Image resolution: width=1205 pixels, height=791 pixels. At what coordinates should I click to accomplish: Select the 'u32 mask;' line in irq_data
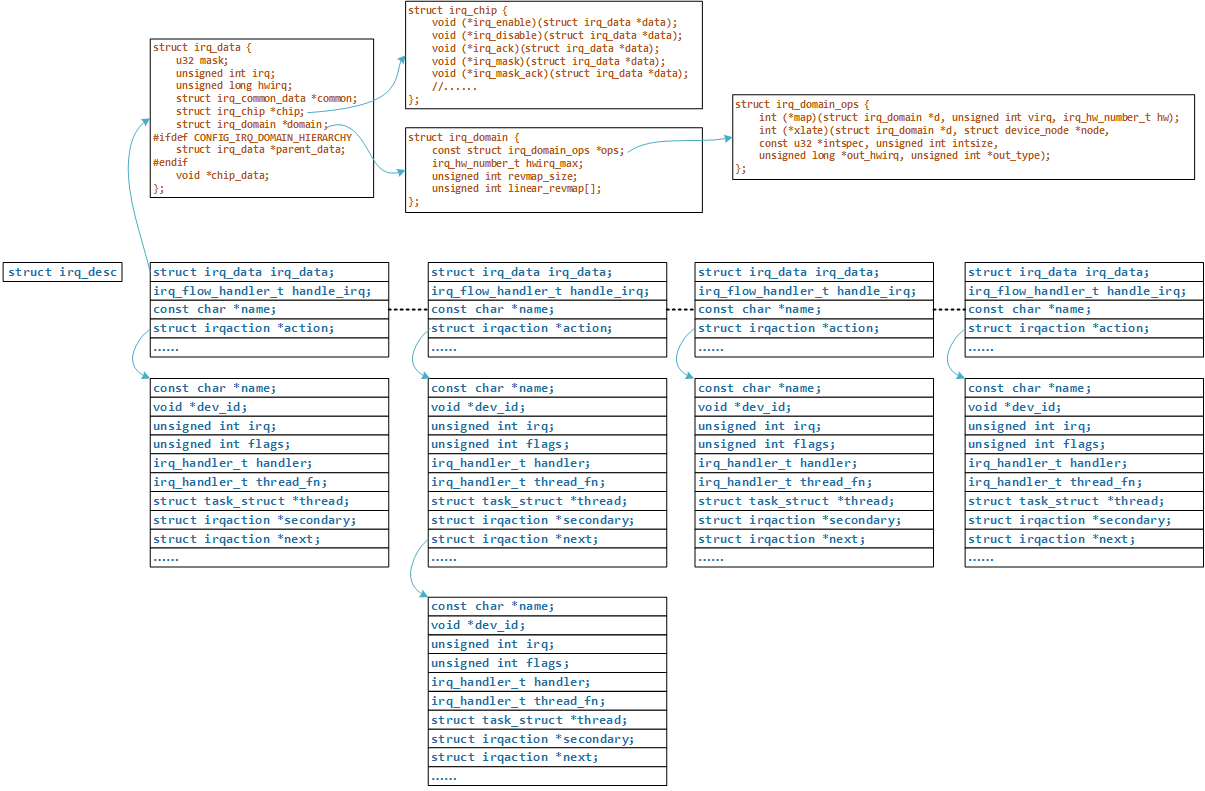point(201,60)
